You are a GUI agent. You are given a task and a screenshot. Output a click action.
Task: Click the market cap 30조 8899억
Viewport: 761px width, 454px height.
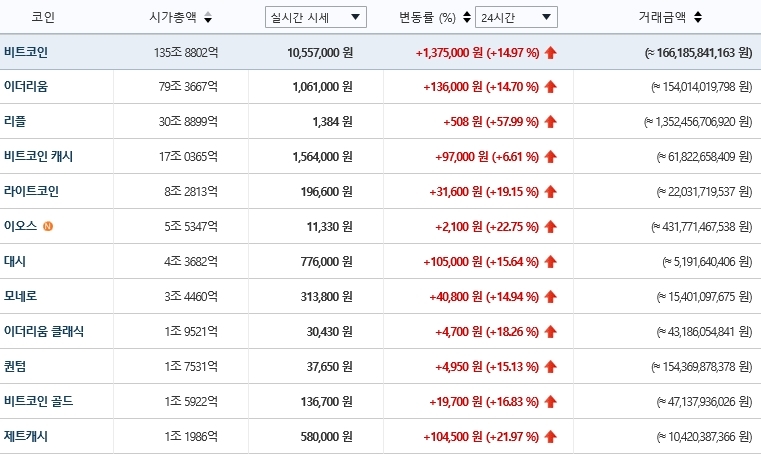[188, 122]
